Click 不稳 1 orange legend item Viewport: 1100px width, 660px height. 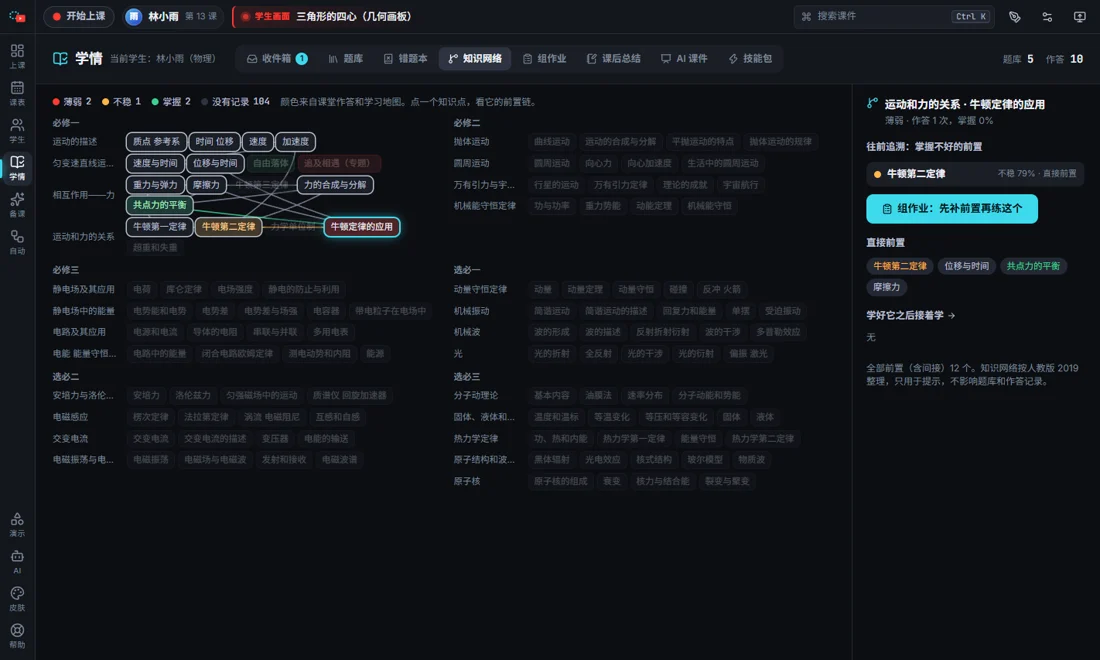point(121,102)
